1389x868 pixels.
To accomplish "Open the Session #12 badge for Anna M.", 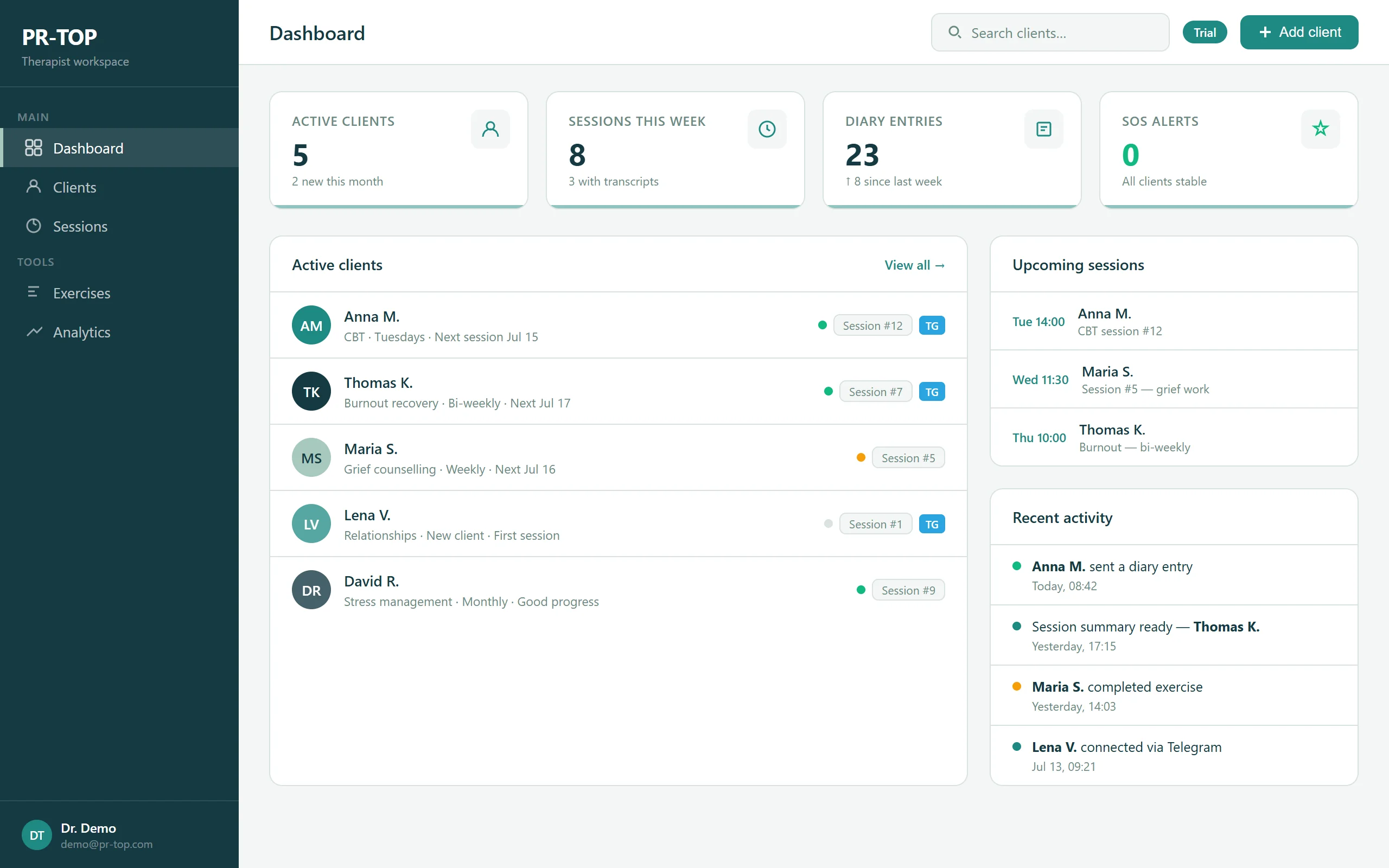I will point(872,325).
